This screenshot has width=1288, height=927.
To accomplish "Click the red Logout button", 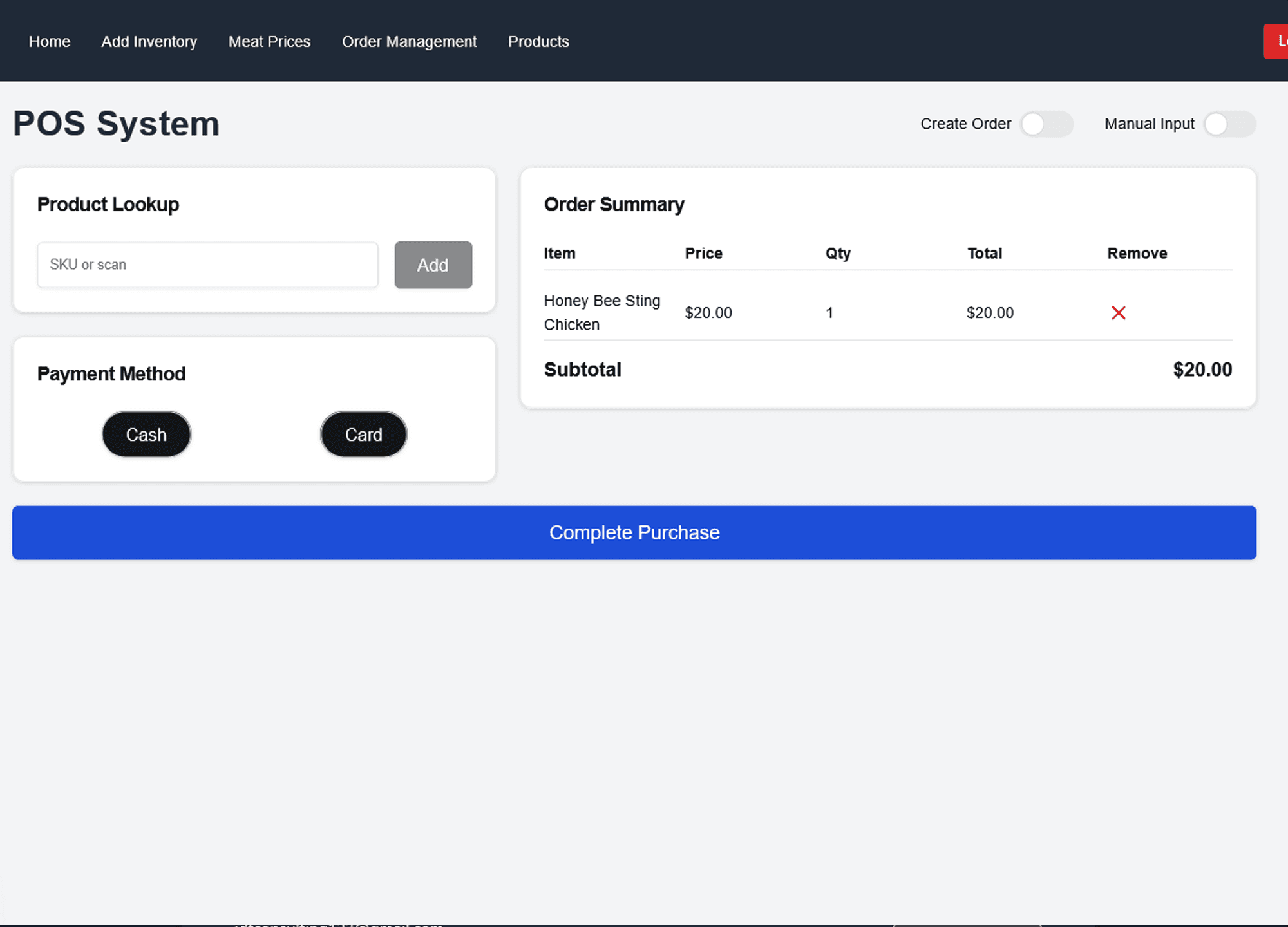I will coord(1278,41).
